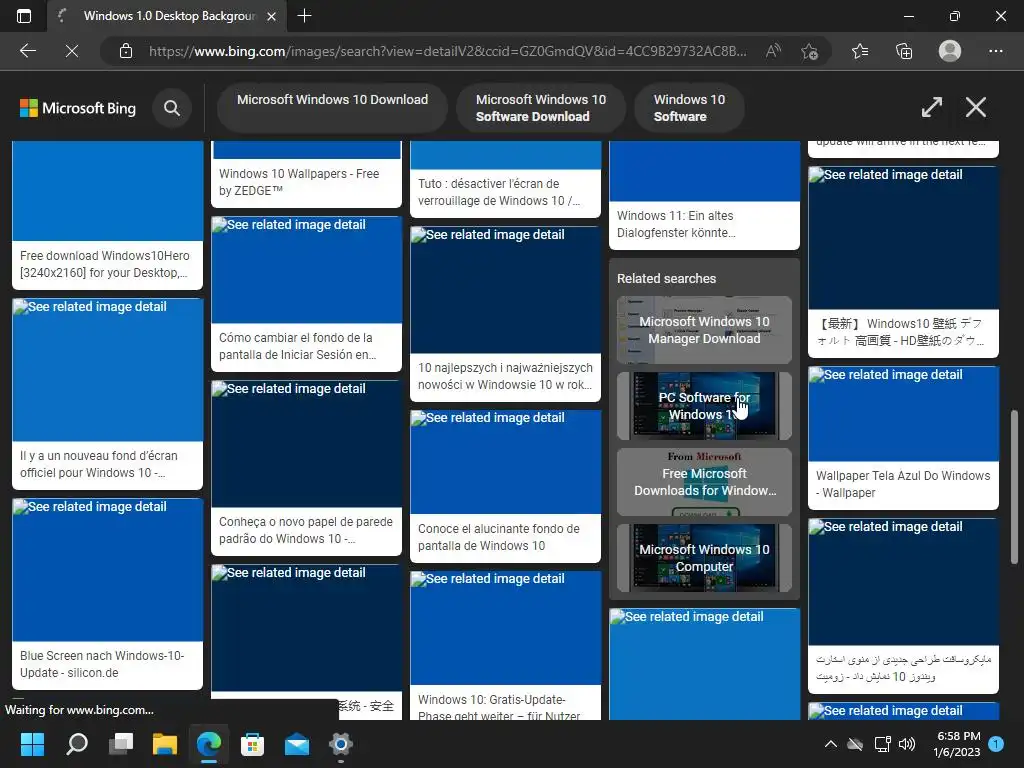Open Task View on the taskbar
Viewport: 1024px width, 768px height.
point(121,743)
